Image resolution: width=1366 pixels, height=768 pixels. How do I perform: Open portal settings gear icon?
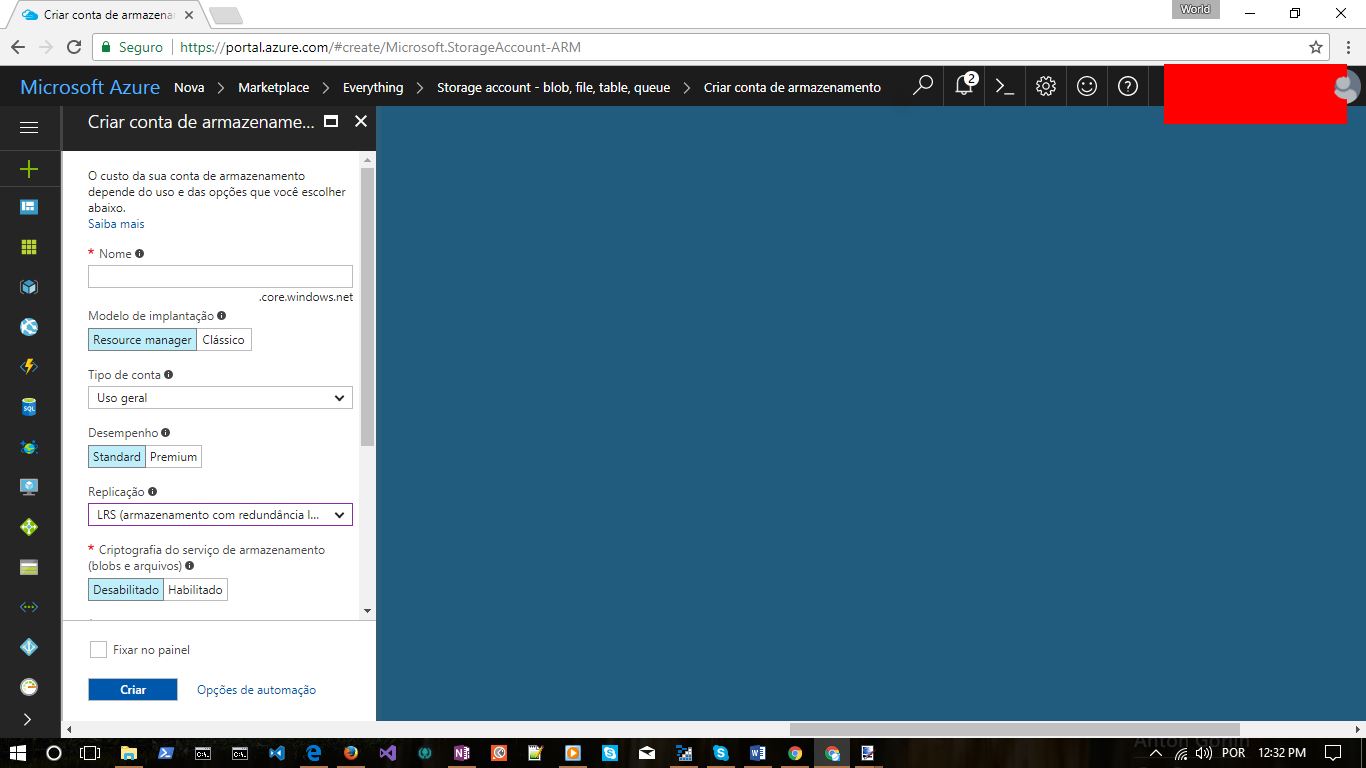click(1046, 87)
